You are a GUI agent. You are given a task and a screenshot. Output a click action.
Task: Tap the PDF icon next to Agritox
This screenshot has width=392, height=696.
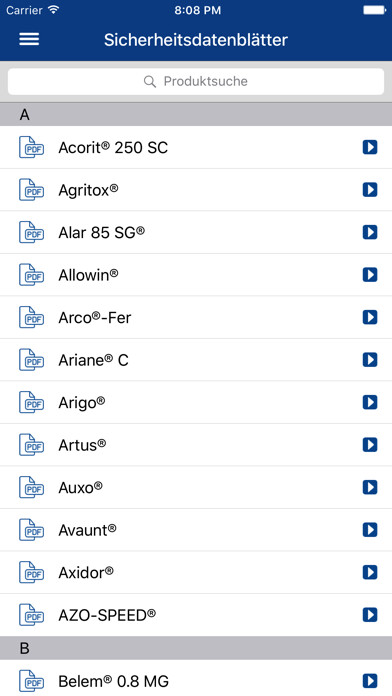[x=32, y=190]
